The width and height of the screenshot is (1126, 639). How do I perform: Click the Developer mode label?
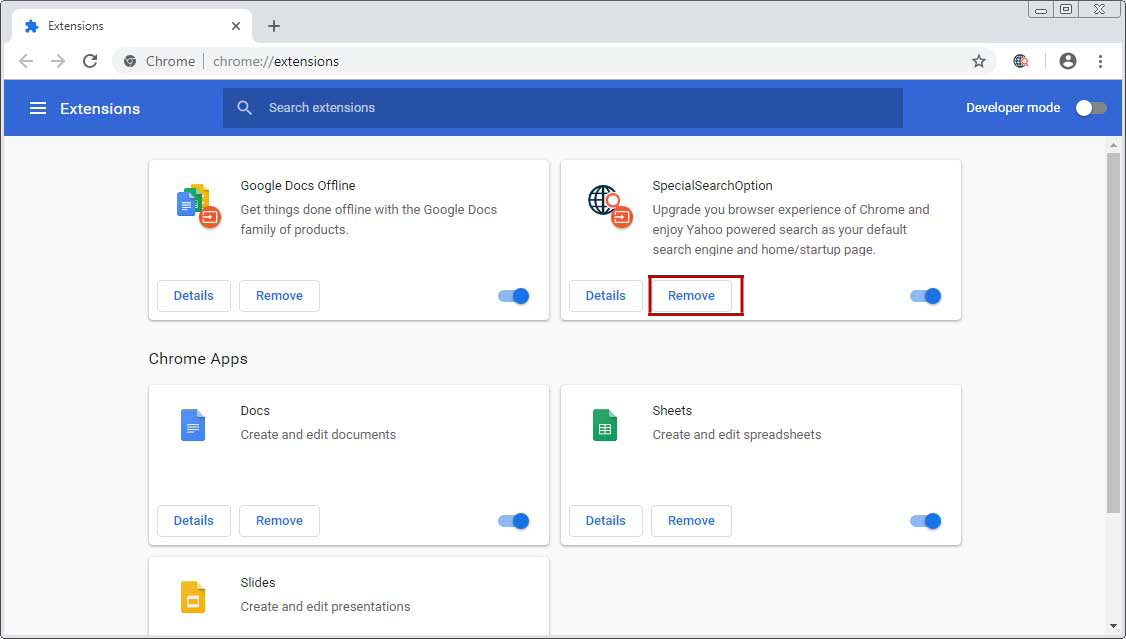pos(1013,108)
